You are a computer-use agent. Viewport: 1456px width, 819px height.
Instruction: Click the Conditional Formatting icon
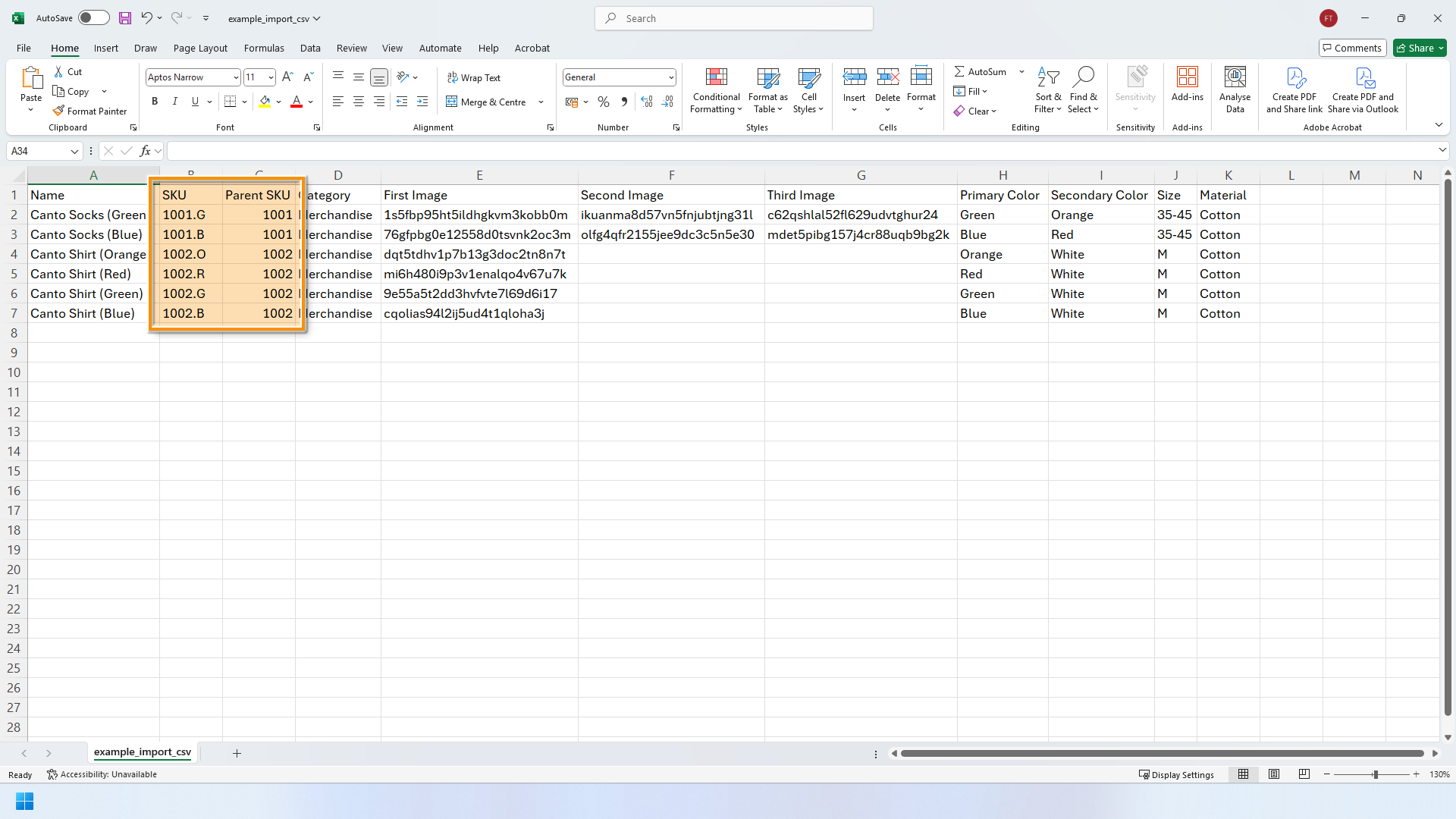[716, 77]
